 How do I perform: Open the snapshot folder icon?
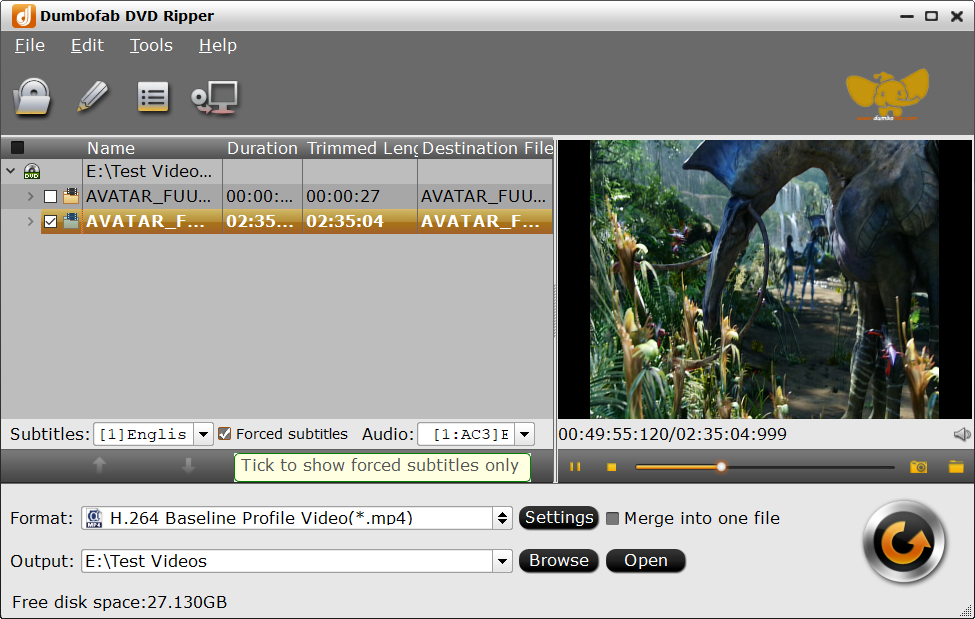956,467
